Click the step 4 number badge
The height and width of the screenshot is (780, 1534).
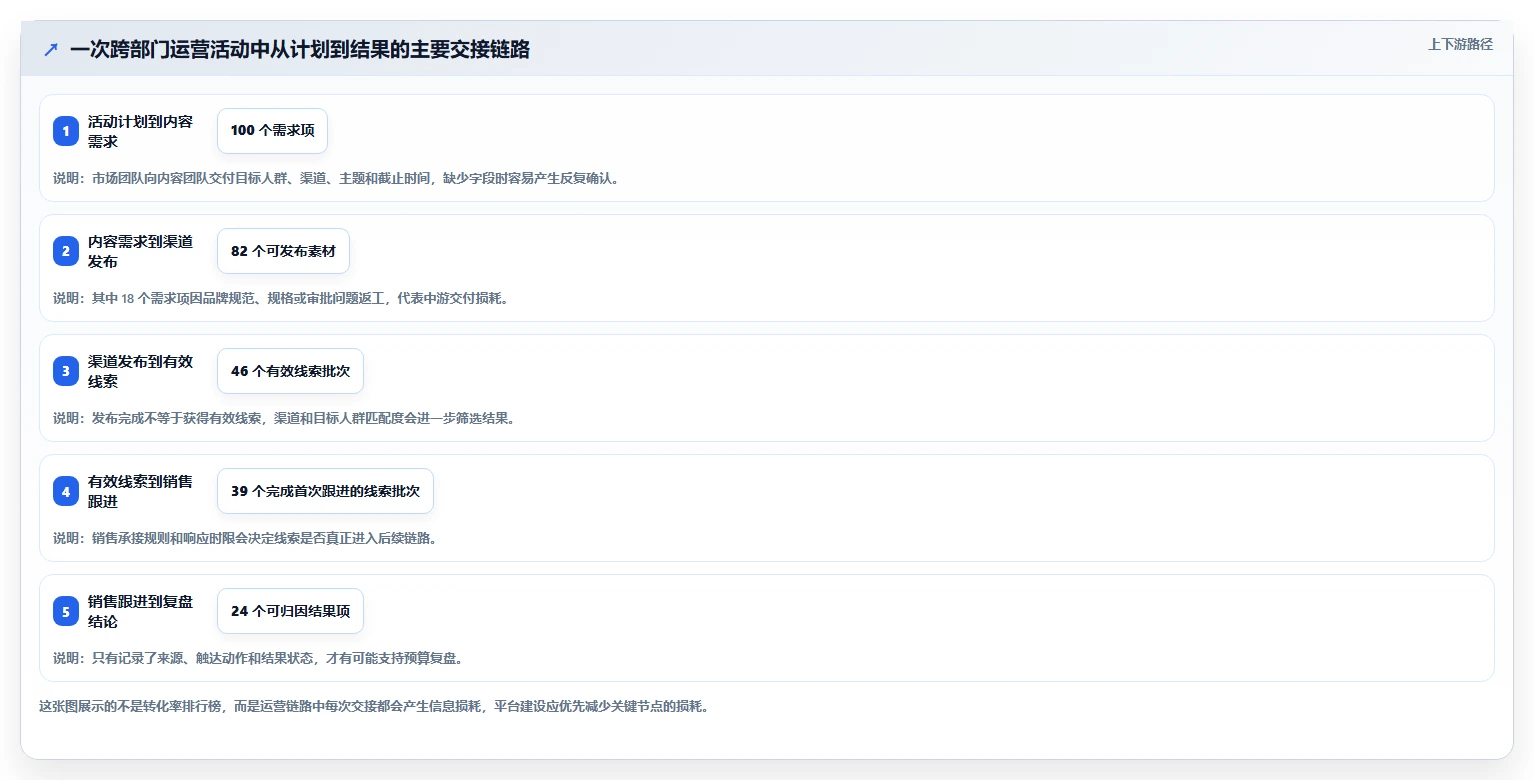(x=66, y=491)
